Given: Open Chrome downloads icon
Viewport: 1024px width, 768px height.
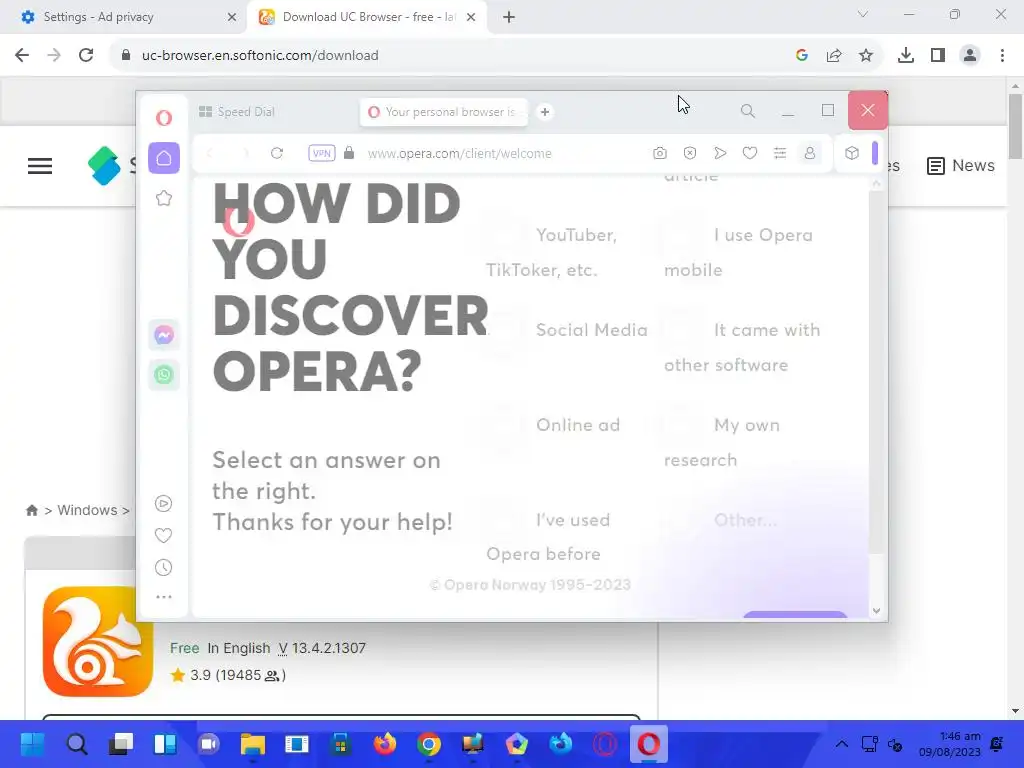Looking at the screenshot, I should click(x=906, y=55).
